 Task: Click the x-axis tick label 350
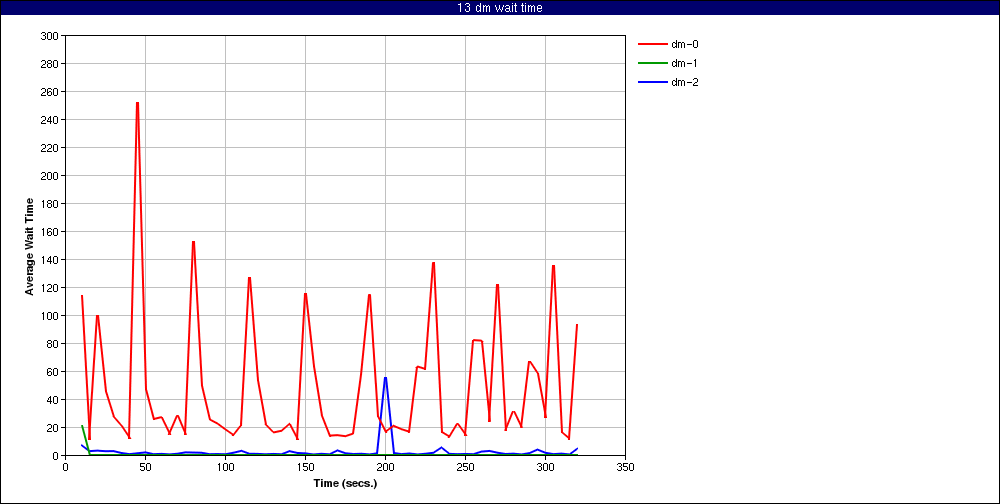[x=625, y=466]
